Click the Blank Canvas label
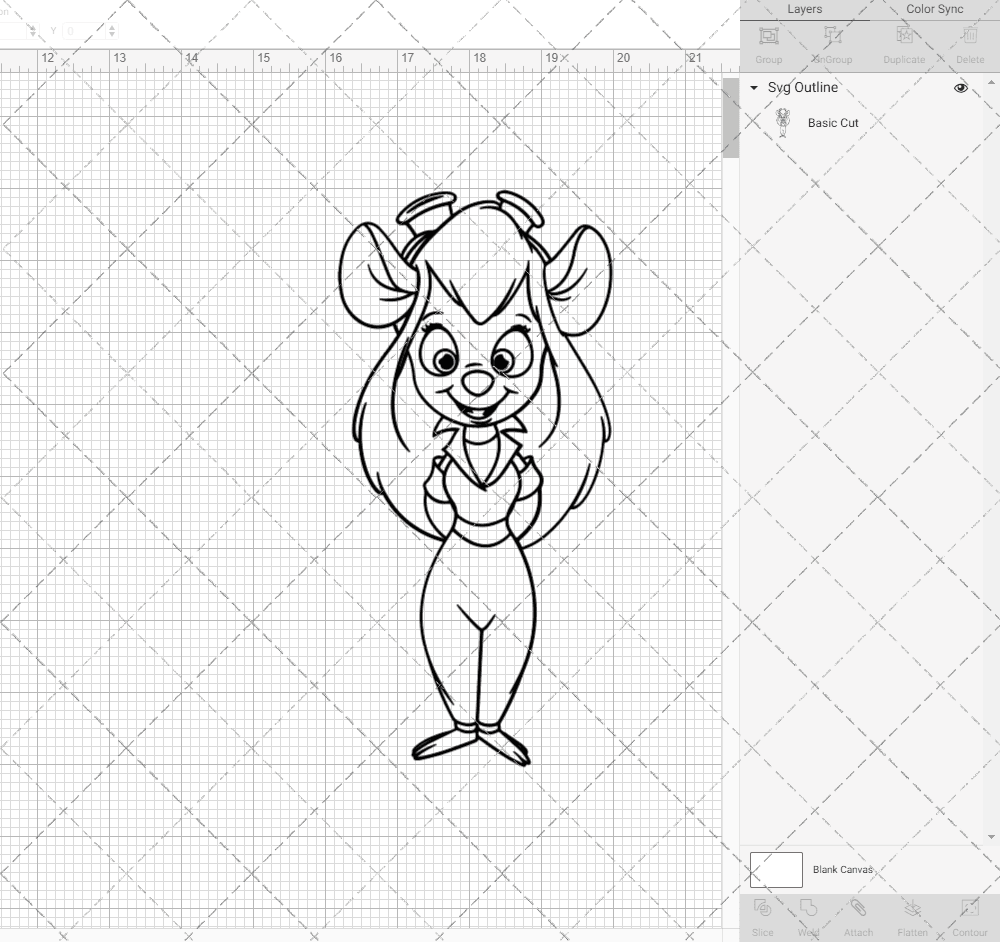The width and height of the screenshot is (1000, 942). (x=842, y=870)
